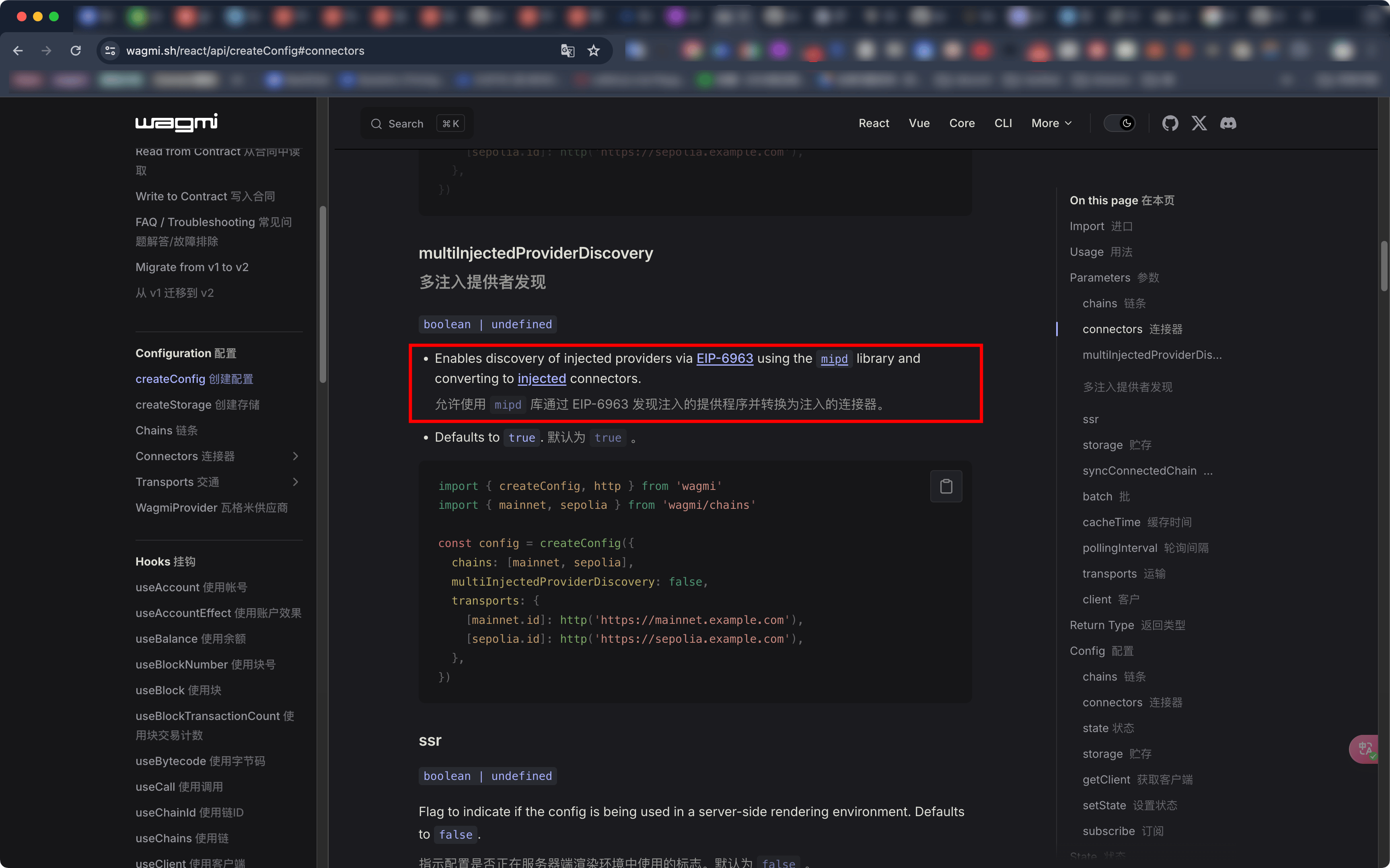Go back to the previous browser page
This screenshot has height=868, width=1390.
click(x=18, y=51)
